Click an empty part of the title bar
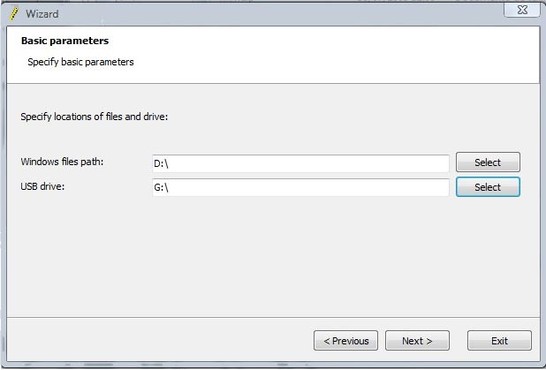Viewport: 546px width, 370px height. click(279, 14)
